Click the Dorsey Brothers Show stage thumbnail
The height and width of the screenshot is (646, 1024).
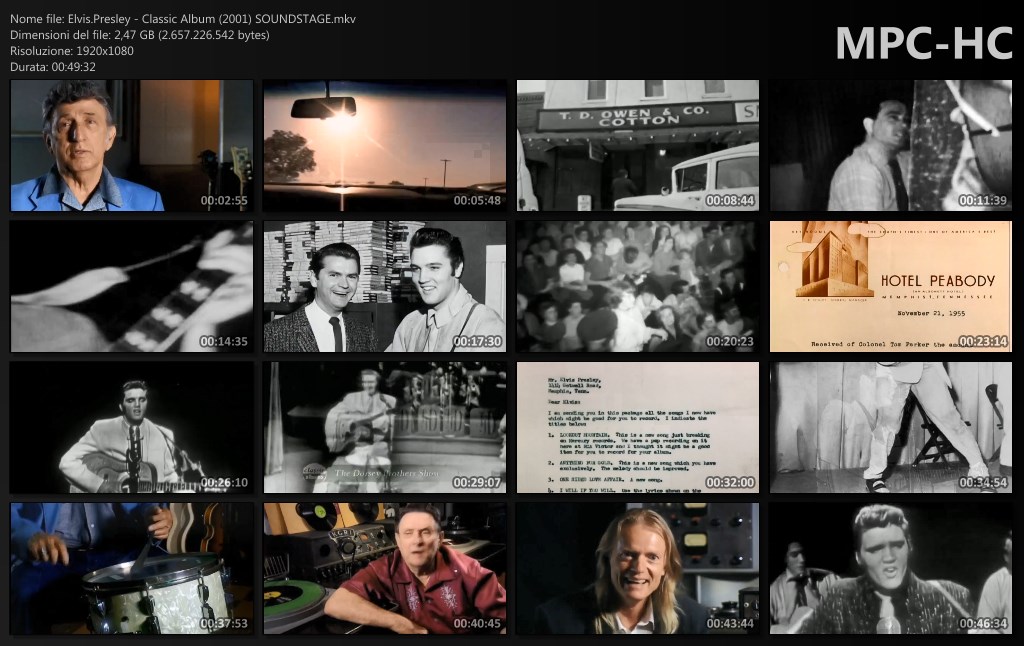(385, 428)
